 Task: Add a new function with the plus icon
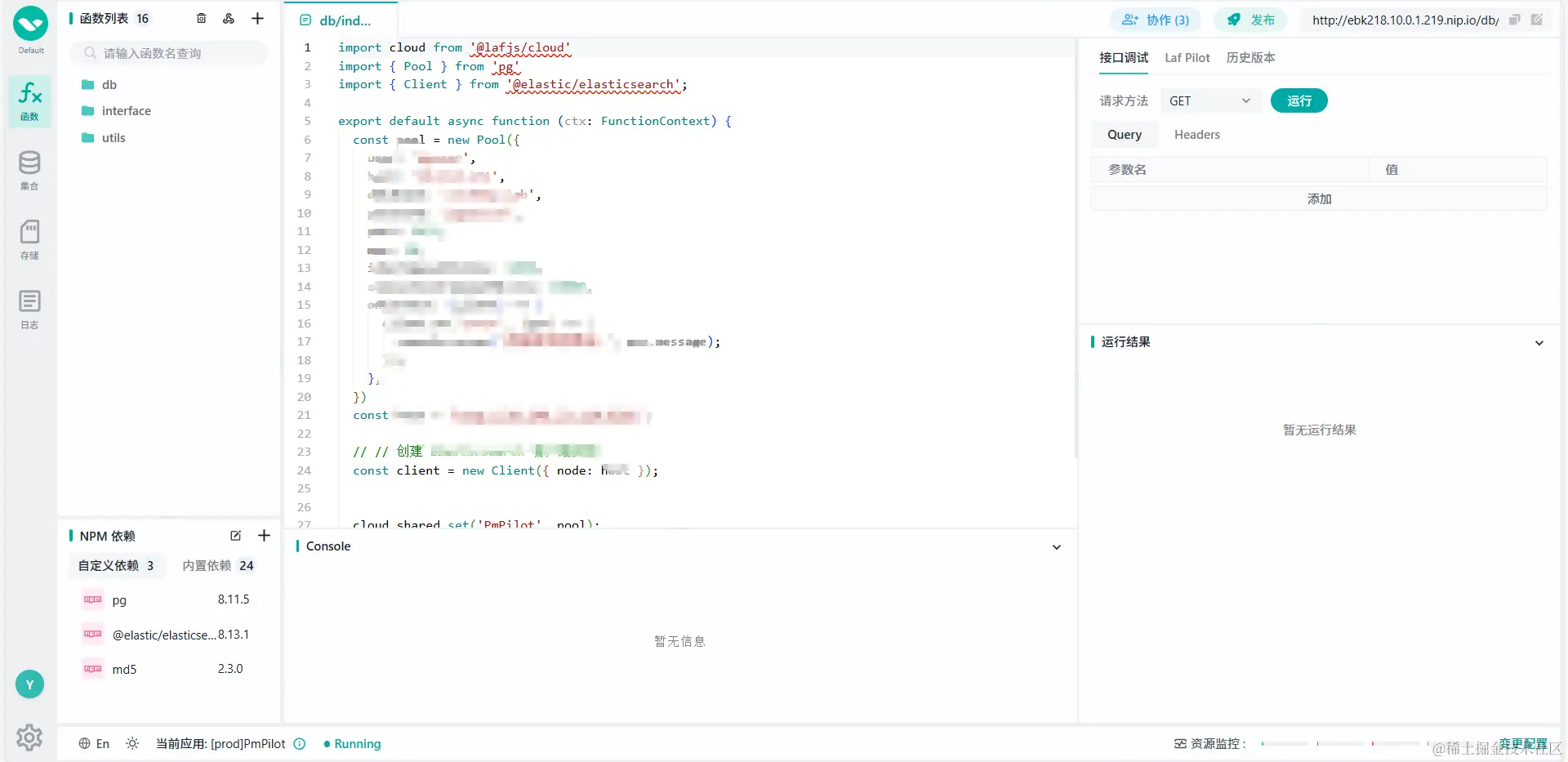pos(257,18)
